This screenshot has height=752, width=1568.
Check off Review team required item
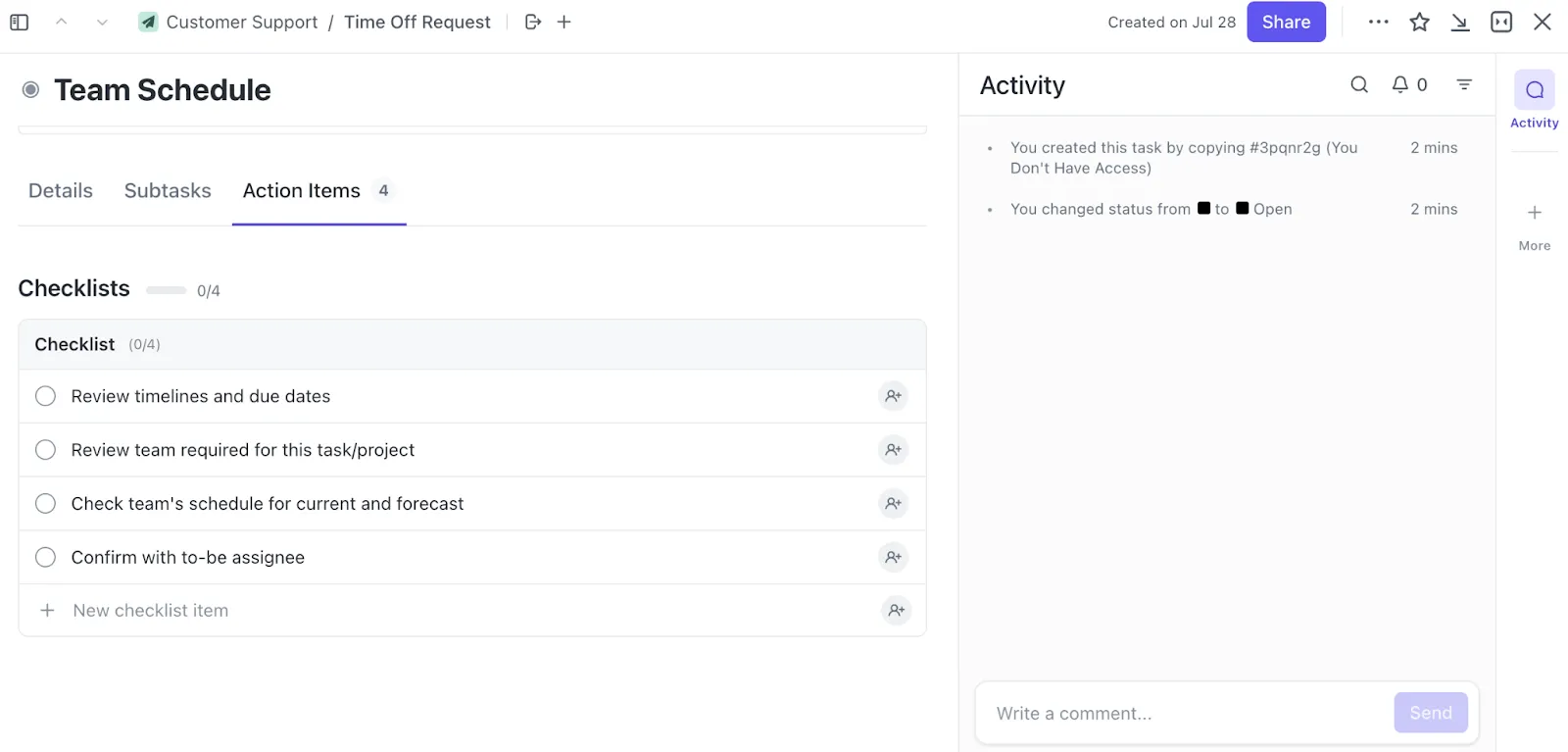click(x=45, y=450)
